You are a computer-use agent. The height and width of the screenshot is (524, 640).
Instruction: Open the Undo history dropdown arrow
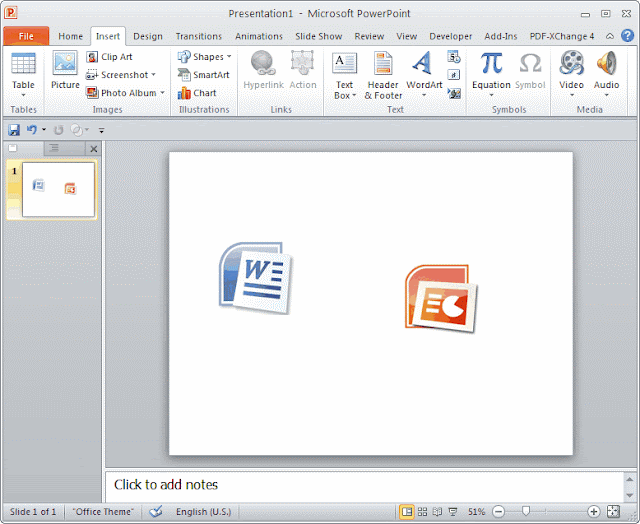coord(44,130)
